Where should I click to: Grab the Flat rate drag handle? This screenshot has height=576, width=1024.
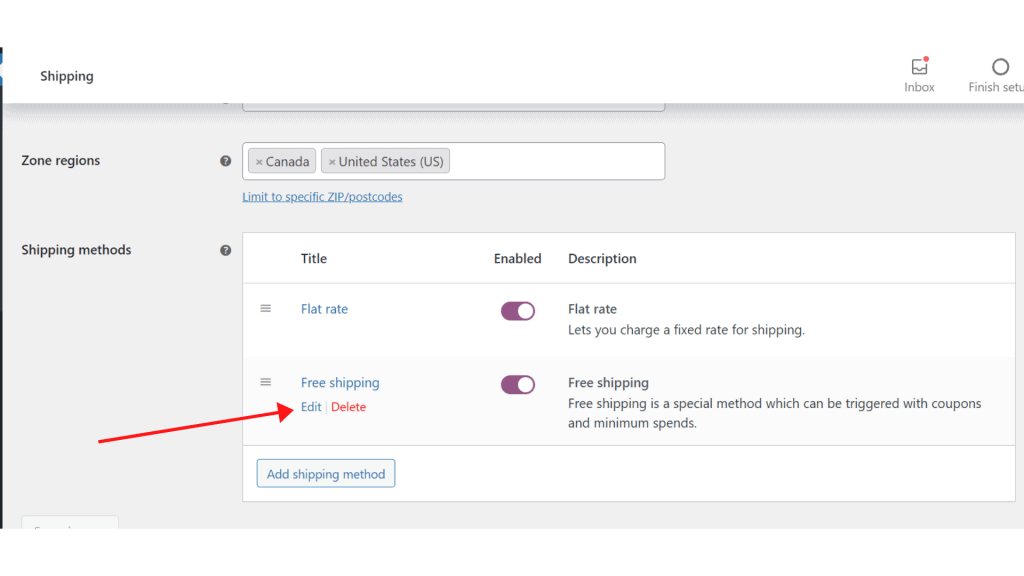pyautogui.click(x=266, y=309)
